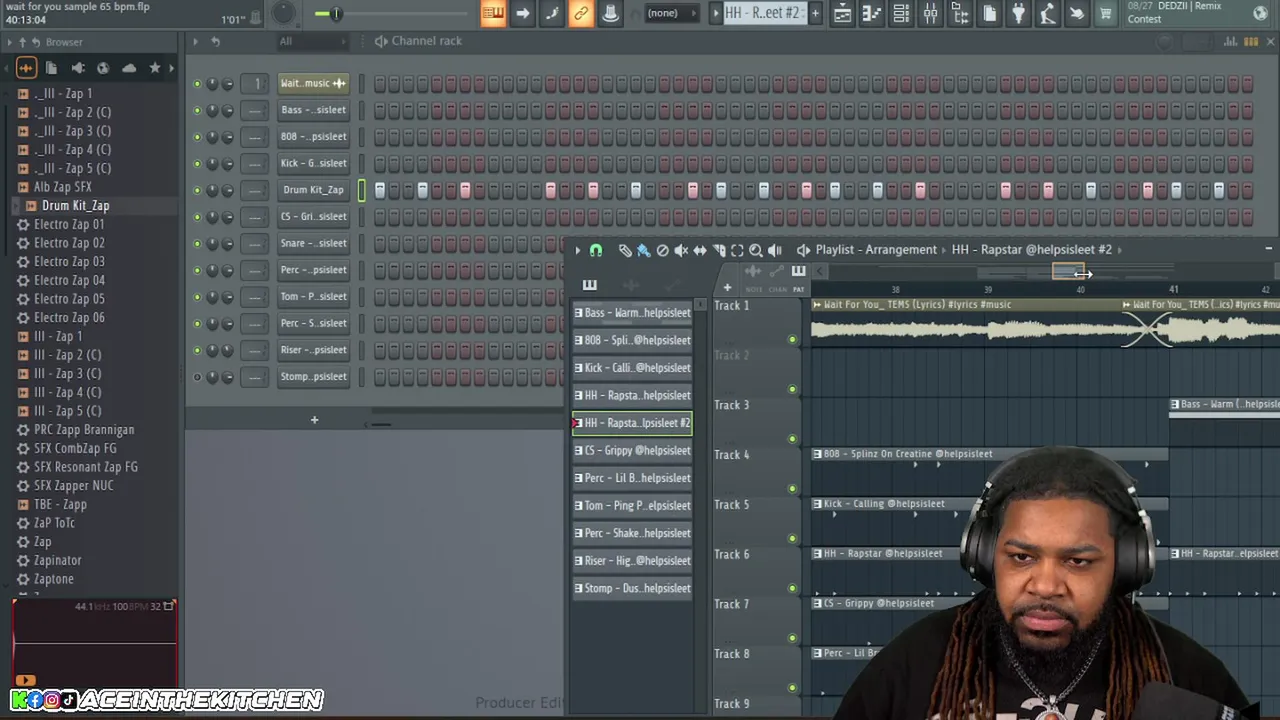Open Browser starred favorites icon
This screenshot has height=720, width=1280.
(x=154, y=68)
